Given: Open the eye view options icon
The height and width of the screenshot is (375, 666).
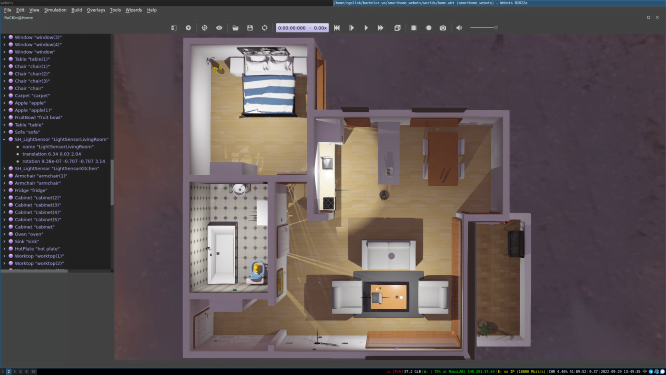Looking at the screenshot, I should pos(219,28).
